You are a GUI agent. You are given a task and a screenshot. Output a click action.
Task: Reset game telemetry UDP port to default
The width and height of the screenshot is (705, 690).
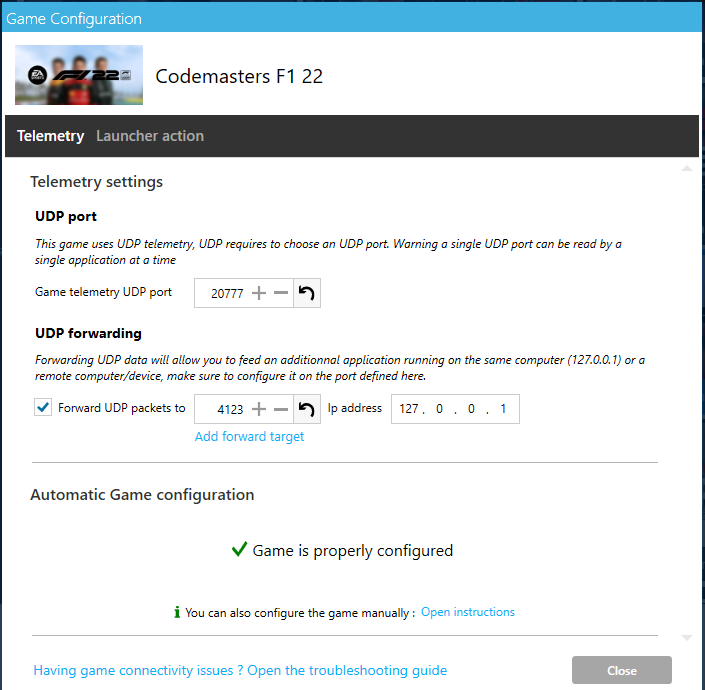[307, 293]
